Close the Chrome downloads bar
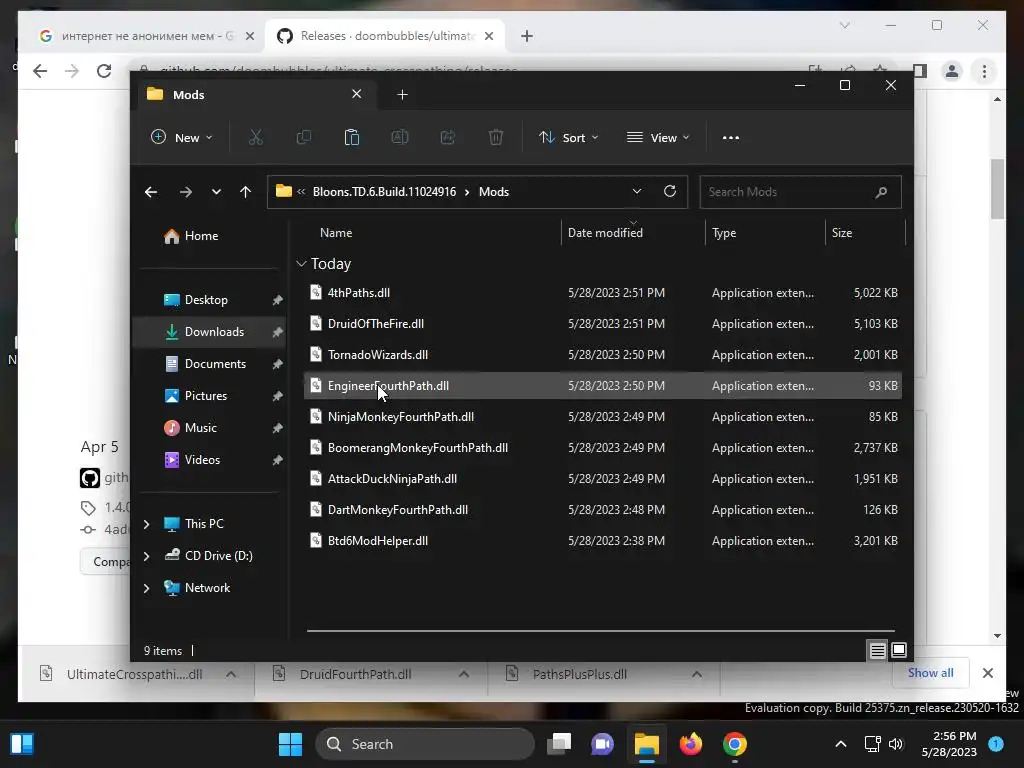 pos(987,673)
